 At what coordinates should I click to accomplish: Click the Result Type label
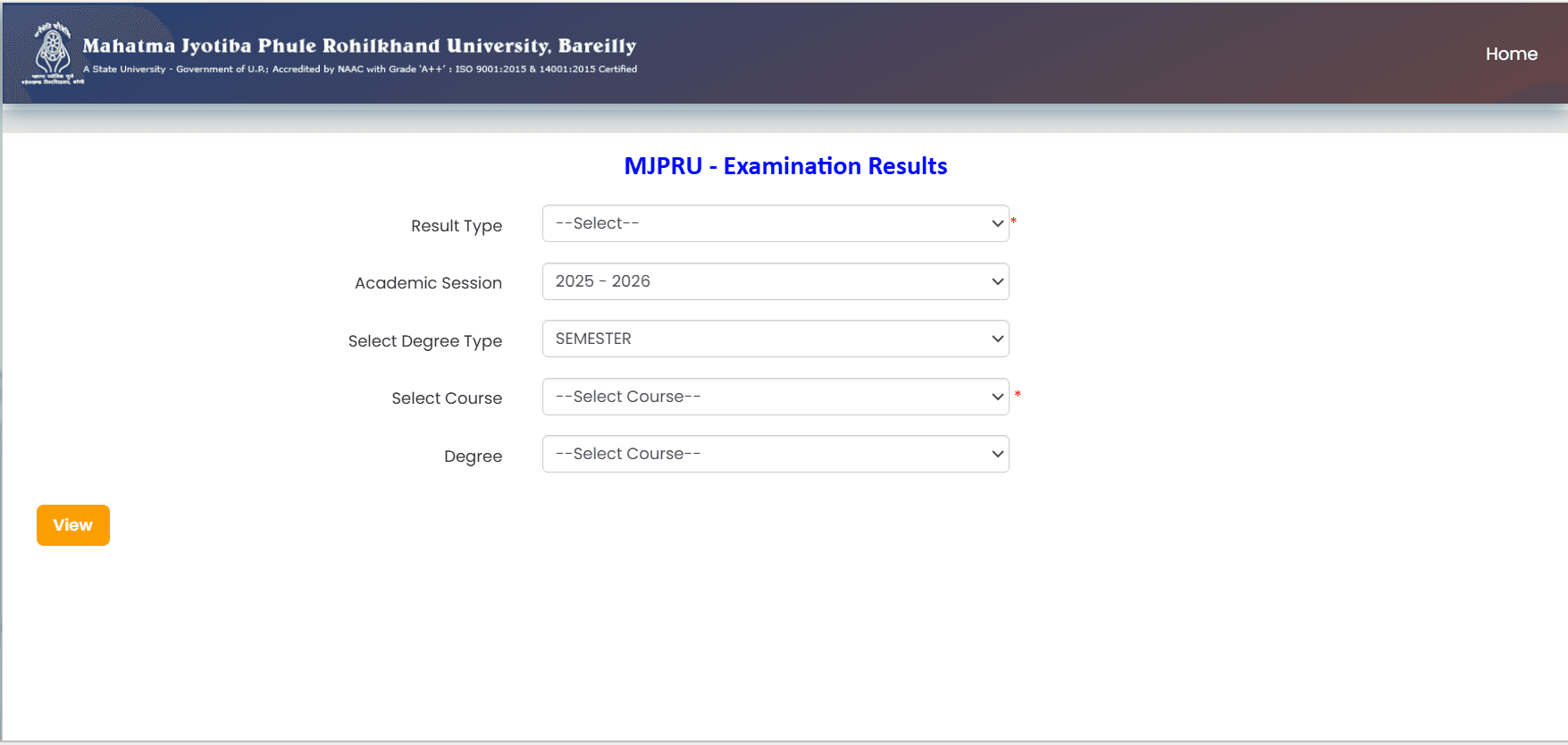[457, 226]
